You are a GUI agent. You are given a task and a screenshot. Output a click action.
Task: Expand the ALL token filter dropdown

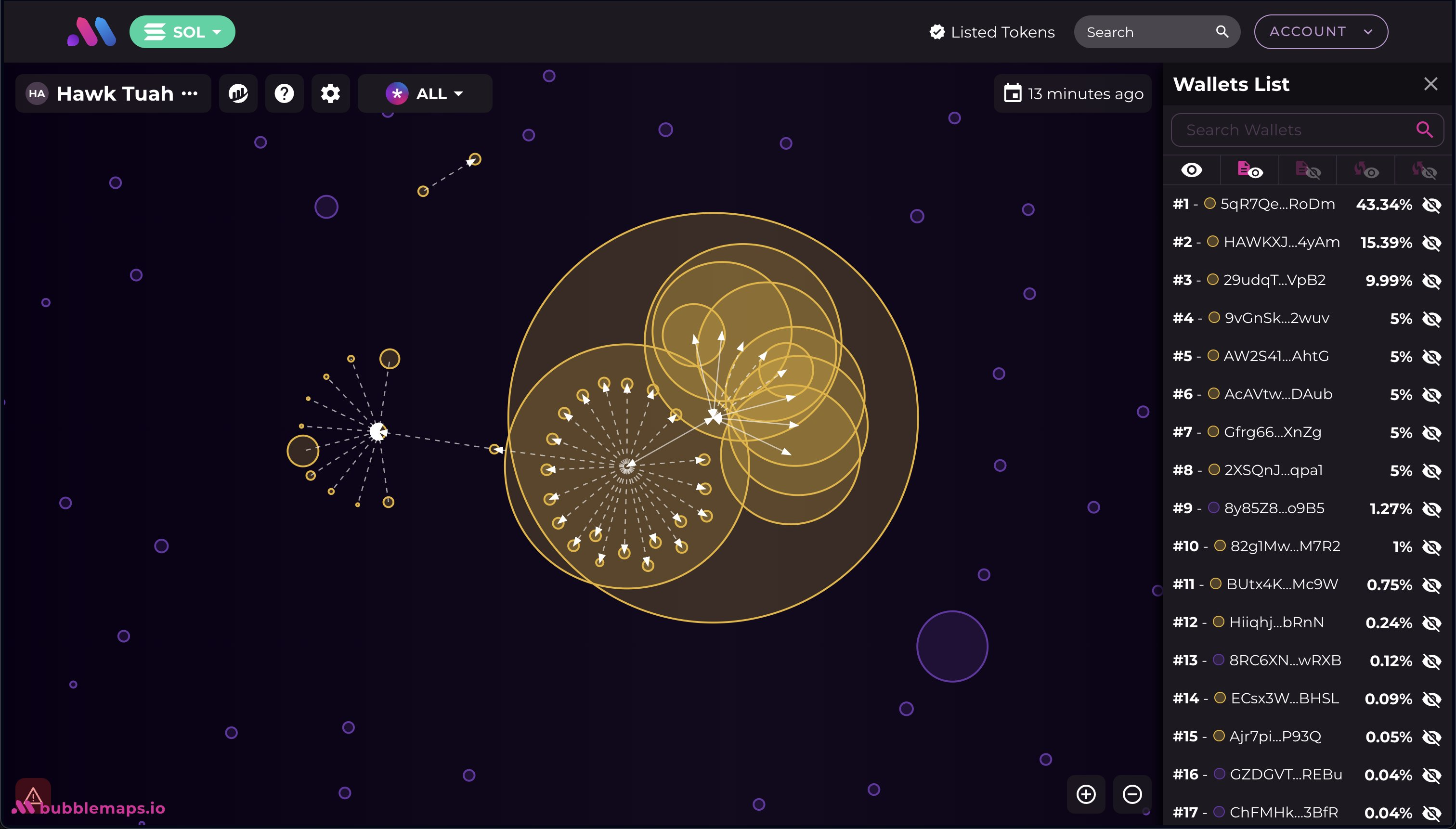click(424, 93)
